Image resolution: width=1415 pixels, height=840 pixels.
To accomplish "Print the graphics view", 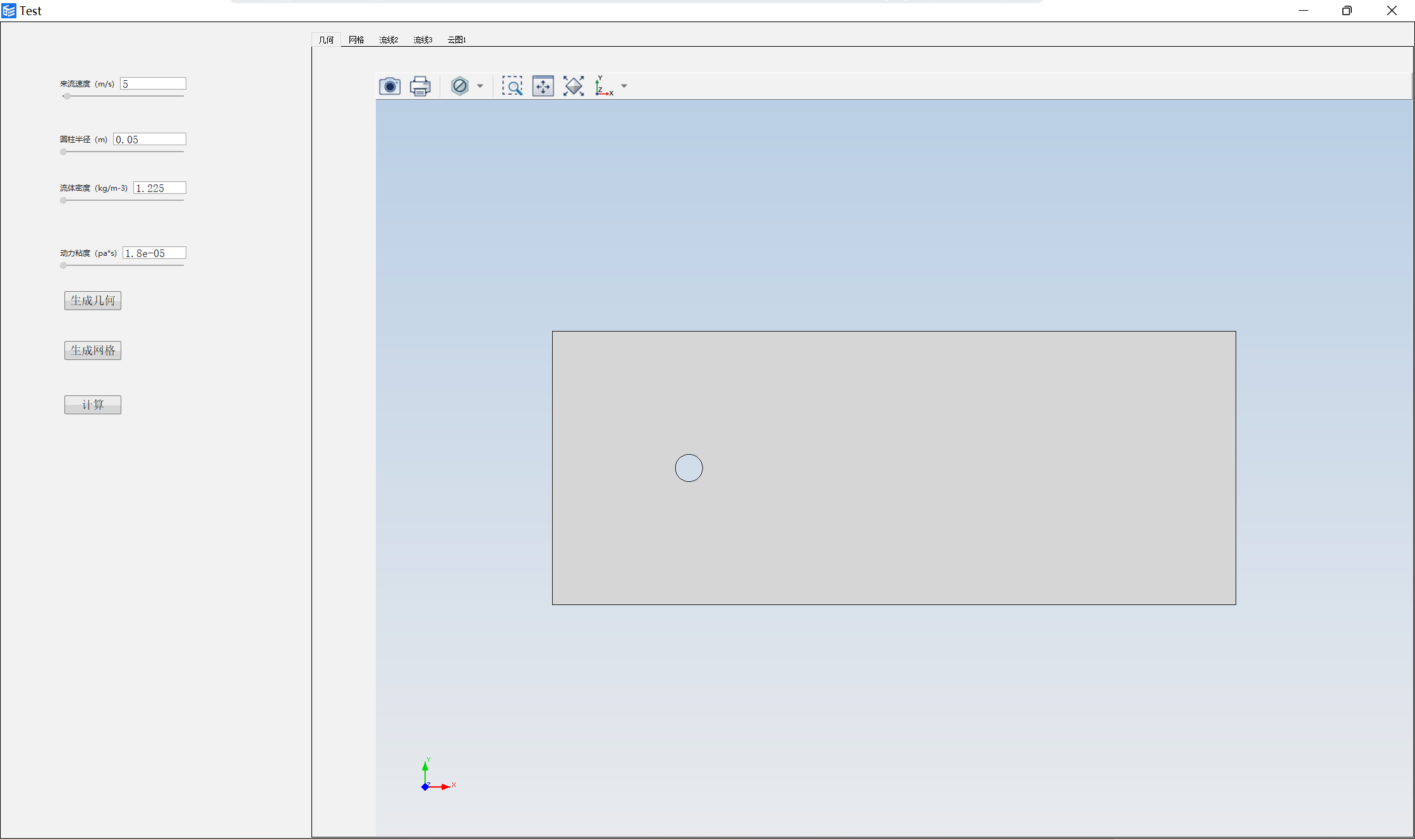I will pyautogui.click(x=420, y=86).
